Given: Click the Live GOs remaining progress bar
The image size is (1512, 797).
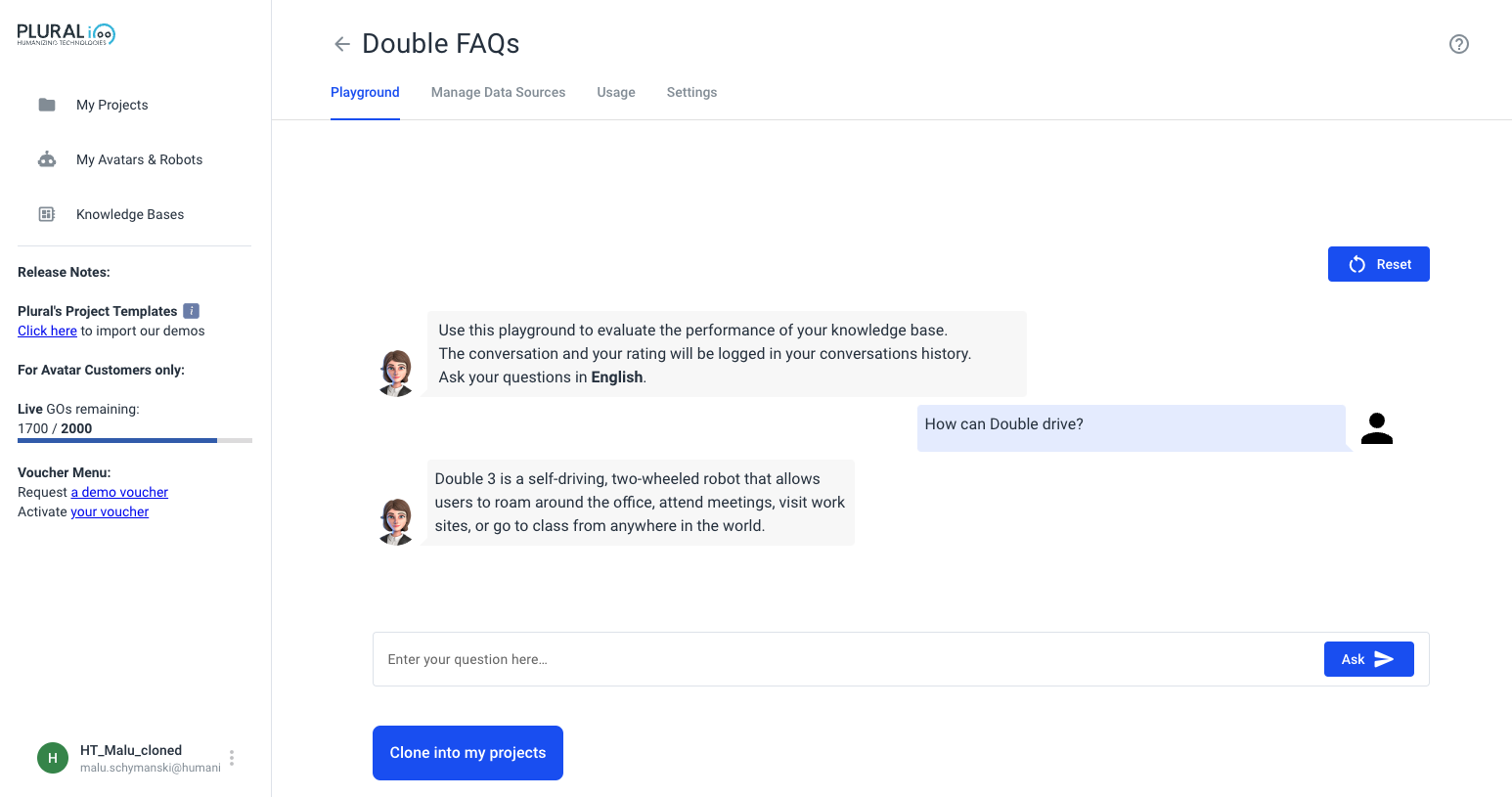Looking at the screenshot, I should pyautogui.click(x=135, y=441).
